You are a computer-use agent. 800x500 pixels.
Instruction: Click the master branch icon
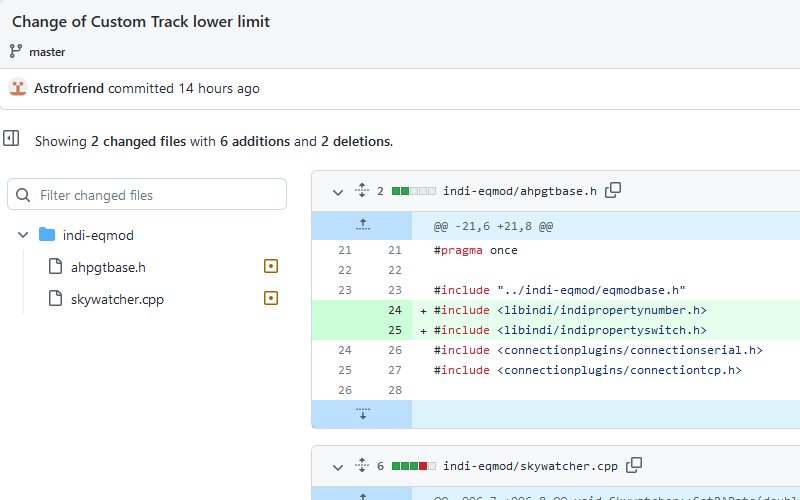coord(16,51)
